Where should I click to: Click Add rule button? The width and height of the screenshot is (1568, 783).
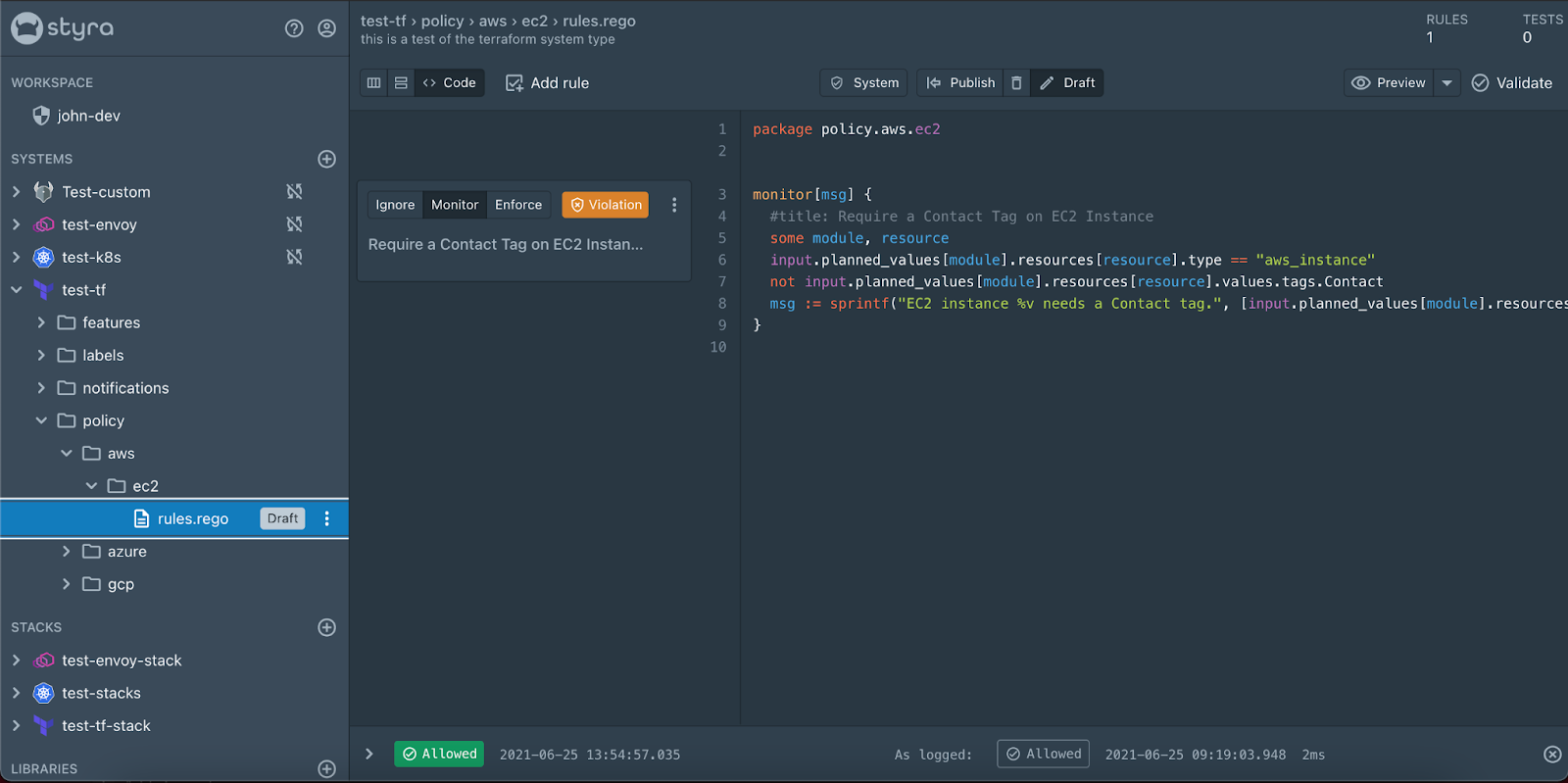click(x=548, y=83)
